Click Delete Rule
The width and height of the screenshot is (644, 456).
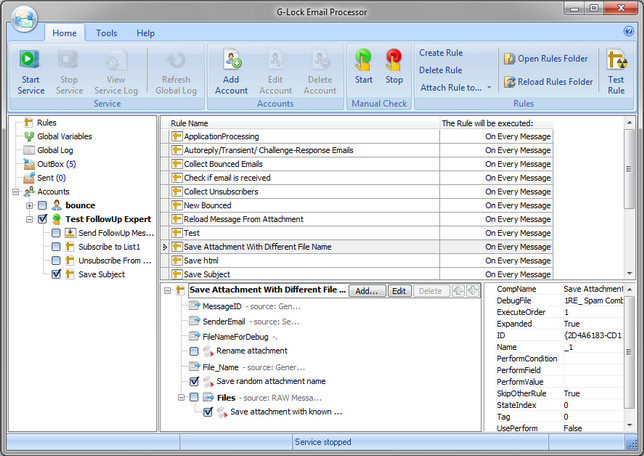point(440,70)
